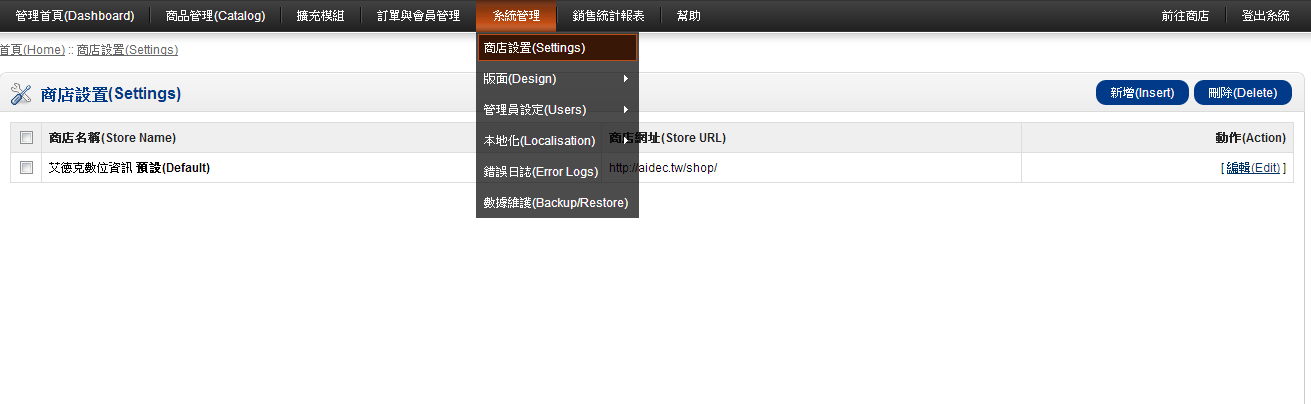Select 商店設置(Settings) from the dropdown menu
The image size is (1311, 404).
(557, 48)
